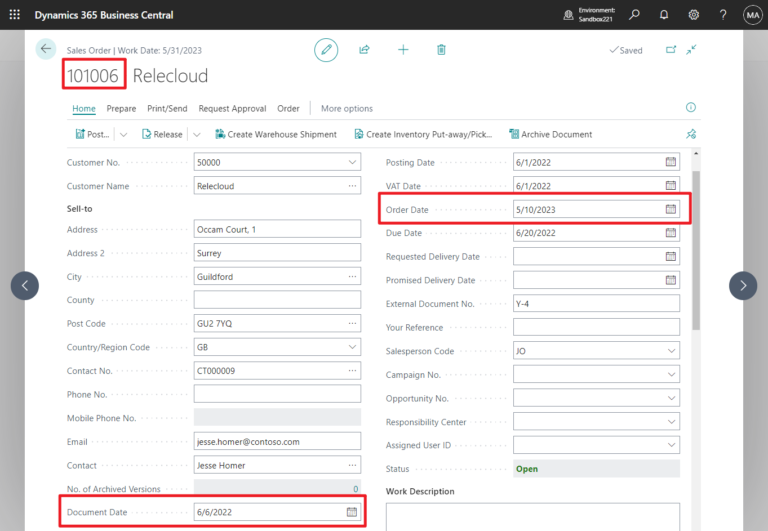
Task: Show the info factbox icon
Action: (x=691, y=107)
